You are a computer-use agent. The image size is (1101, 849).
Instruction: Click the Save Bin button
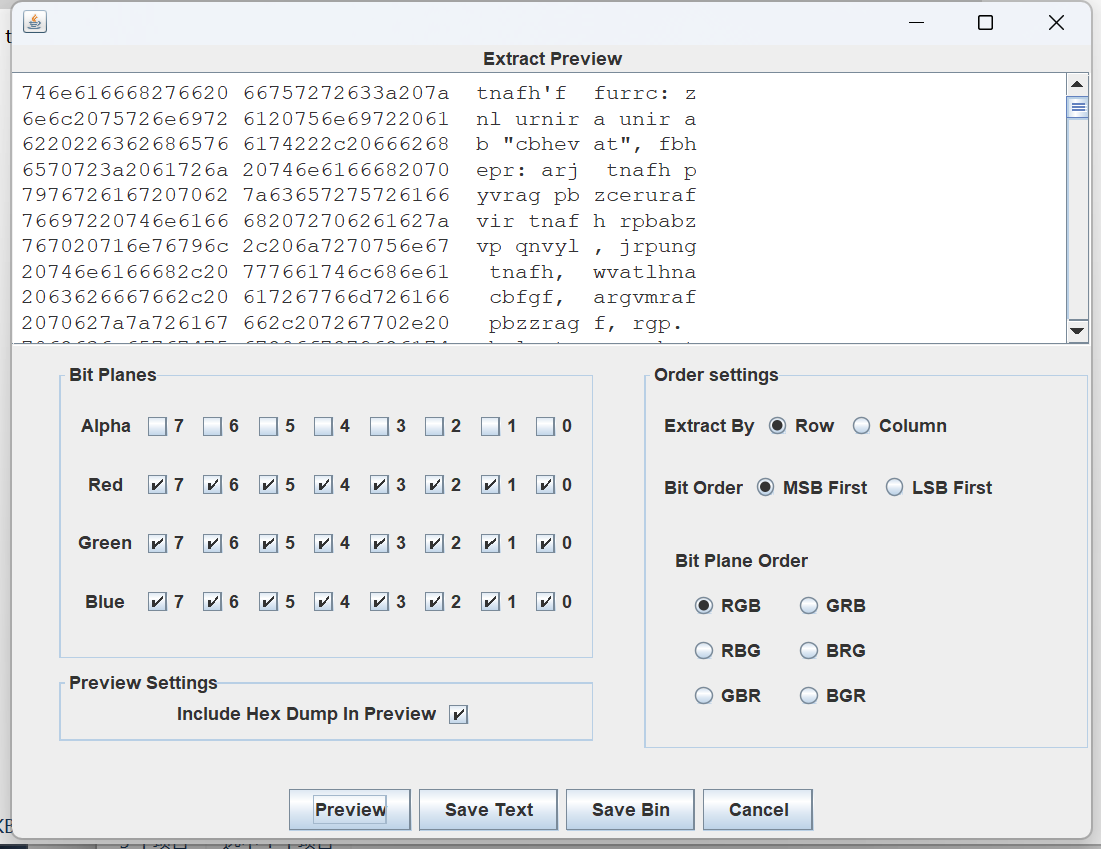click(630, 810)
